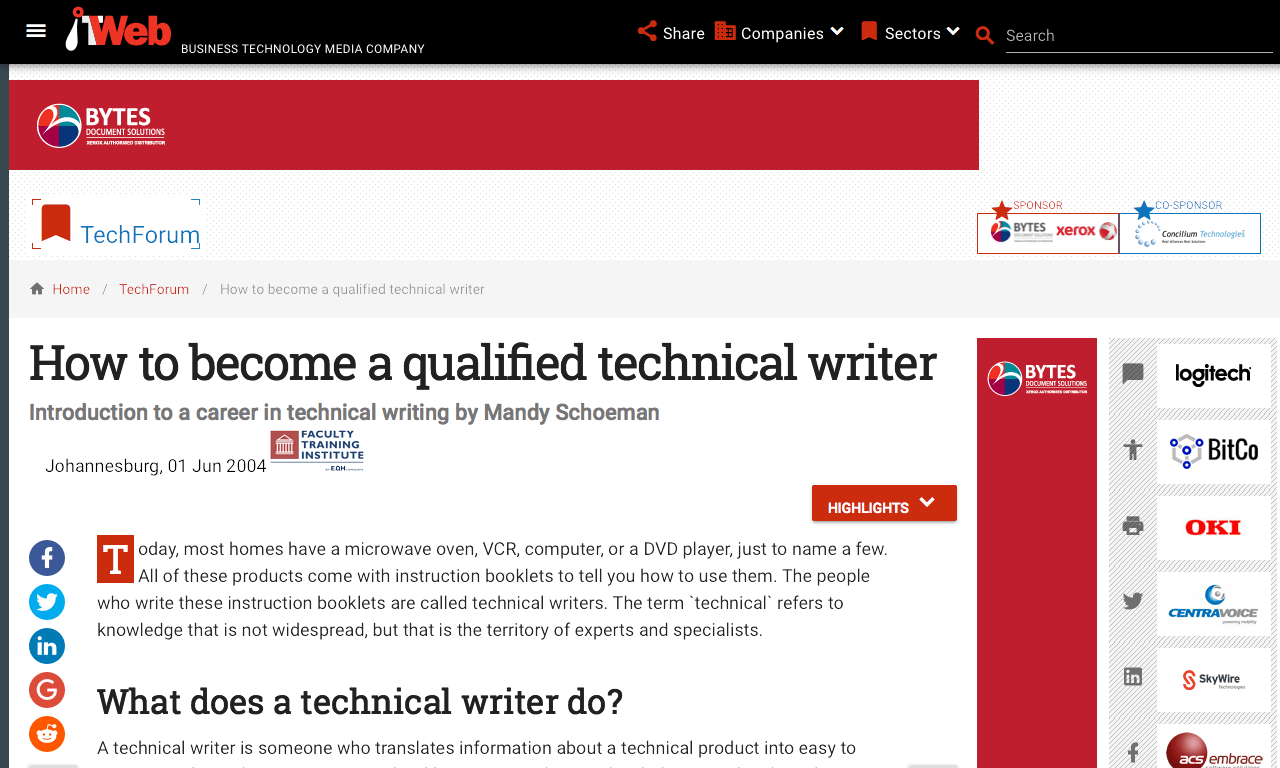Share article on Twitter
This screenshot has width=1280, height=768.
click(47, 602)
